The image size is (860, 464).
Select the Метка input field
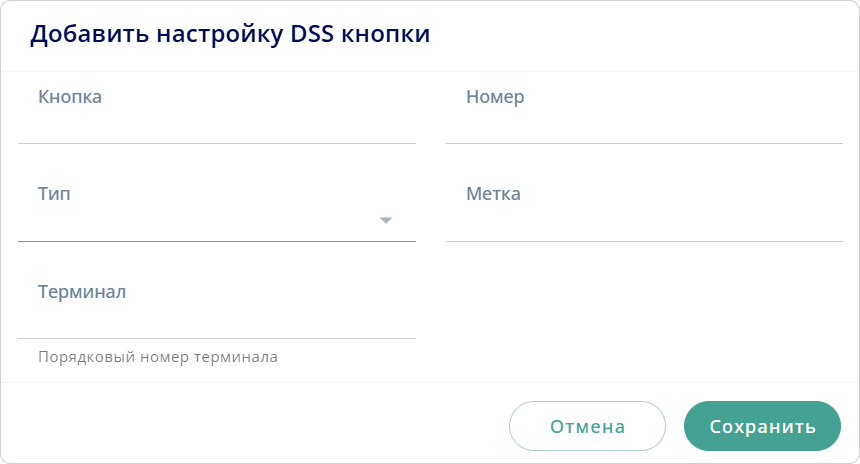point(644,220)
